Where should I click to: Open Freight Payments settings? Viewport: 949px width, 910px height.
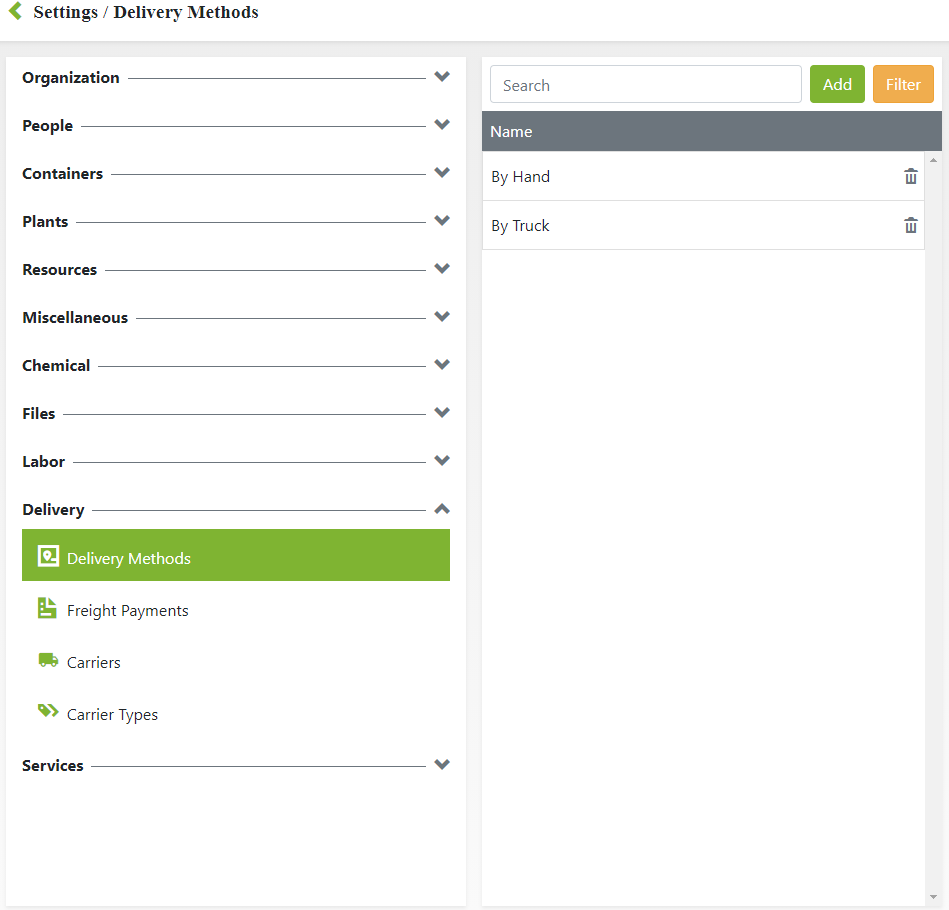coord(127,611)
